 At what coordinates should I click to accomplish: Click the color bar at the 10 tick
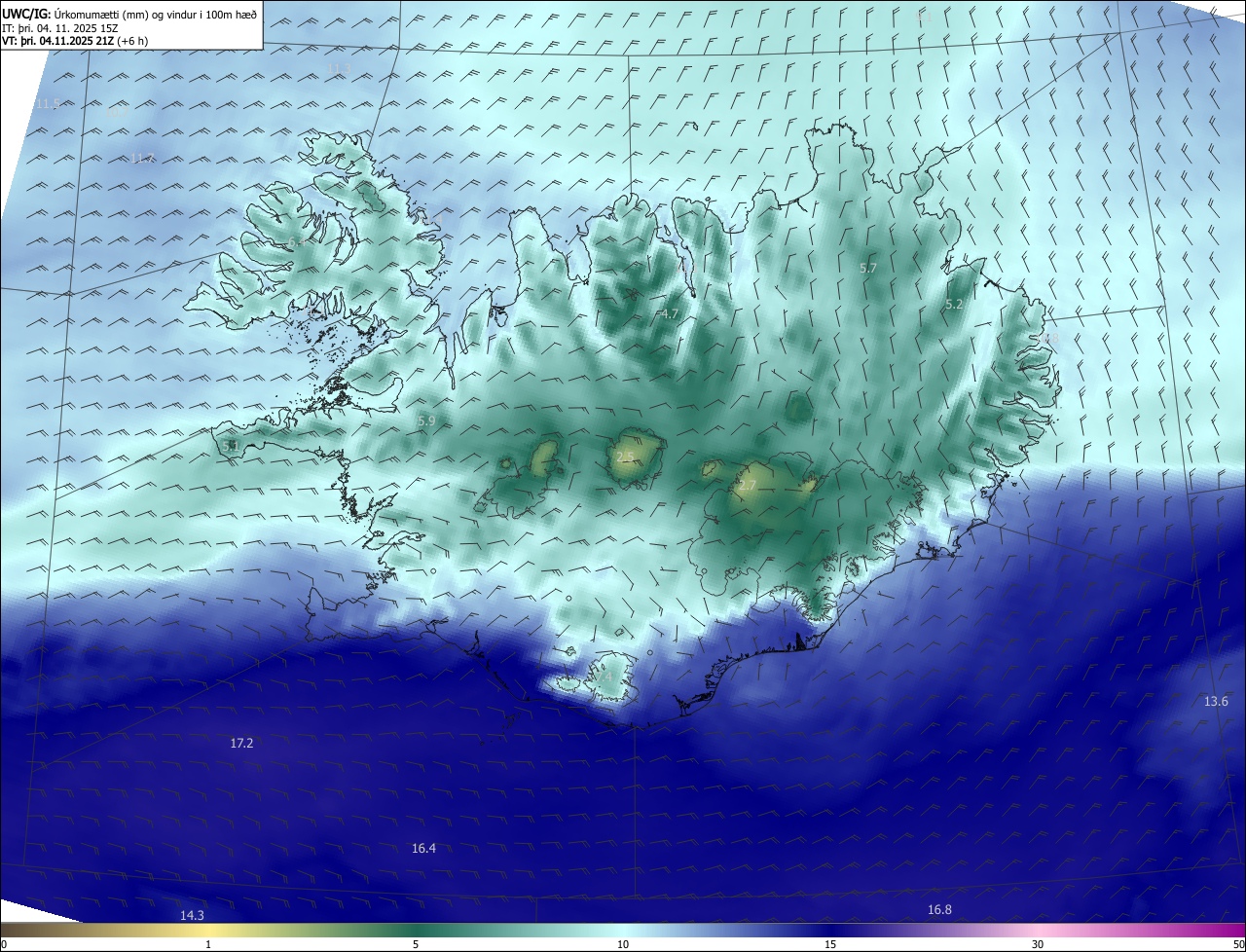point(623,944)
